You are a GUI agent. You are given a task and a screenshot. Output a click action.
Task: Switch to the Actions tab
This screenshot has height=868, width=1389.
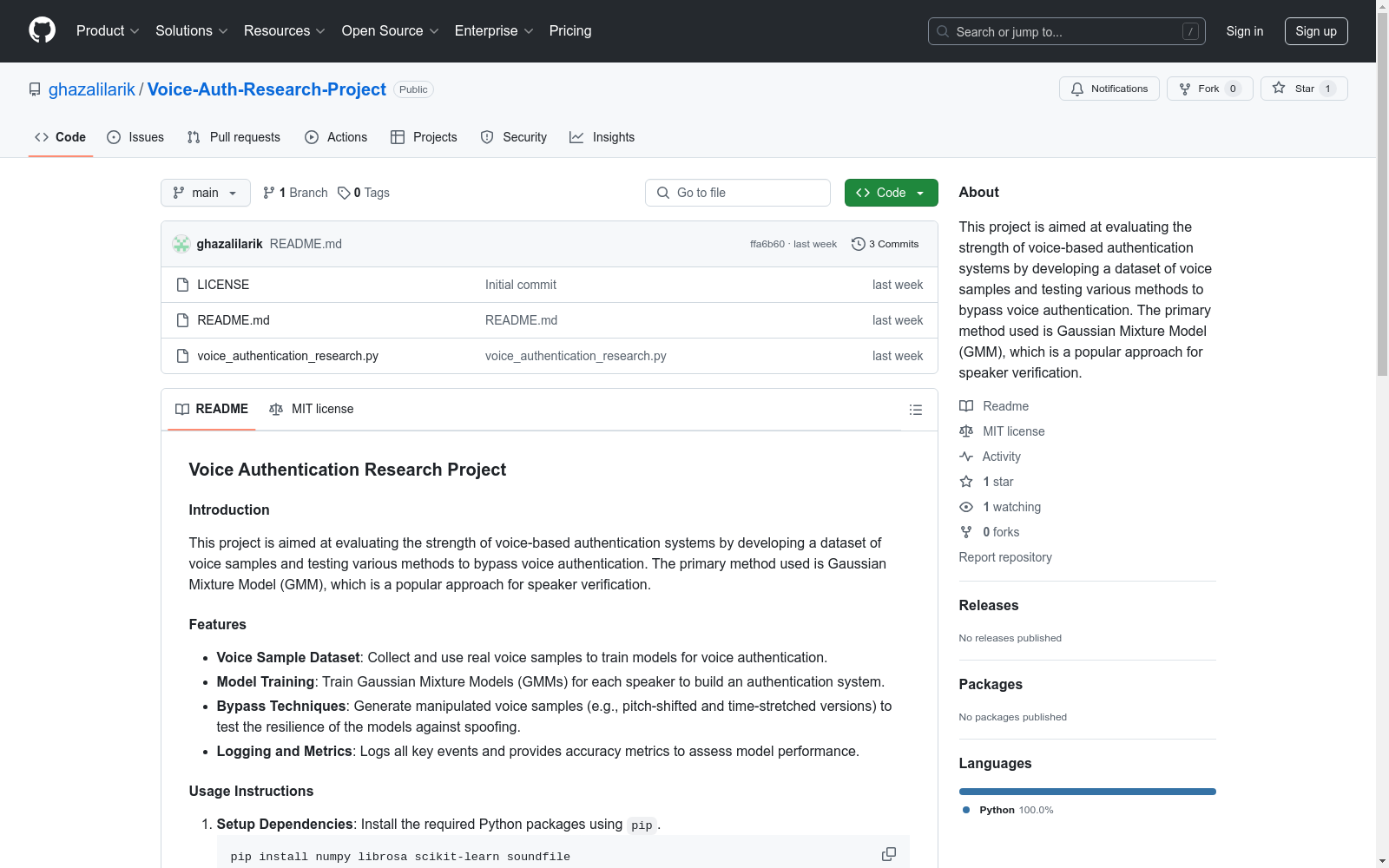pos(336,137)
